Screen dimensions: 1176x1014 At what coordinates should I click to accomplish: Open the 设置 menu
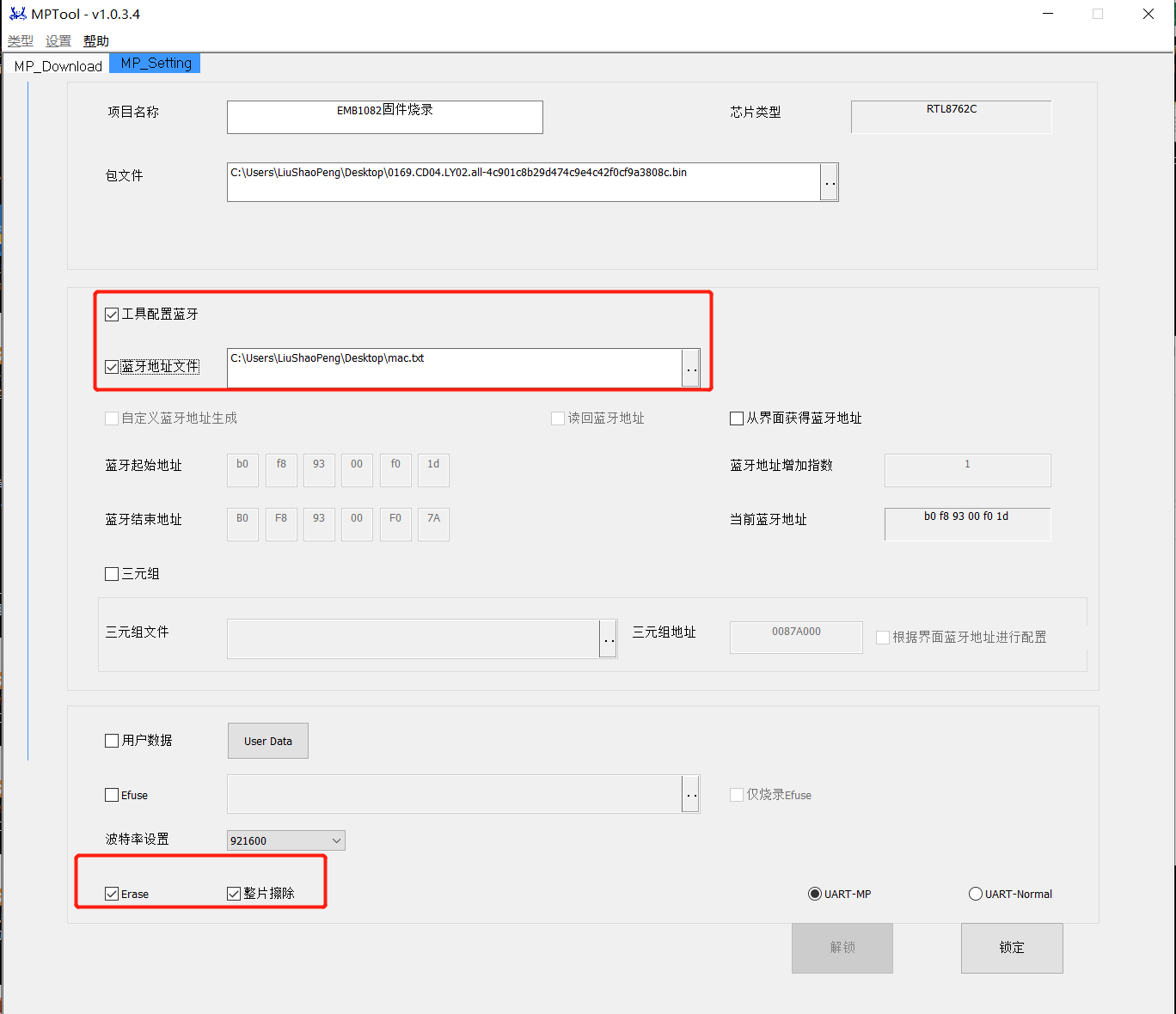[x=58, y=40]
